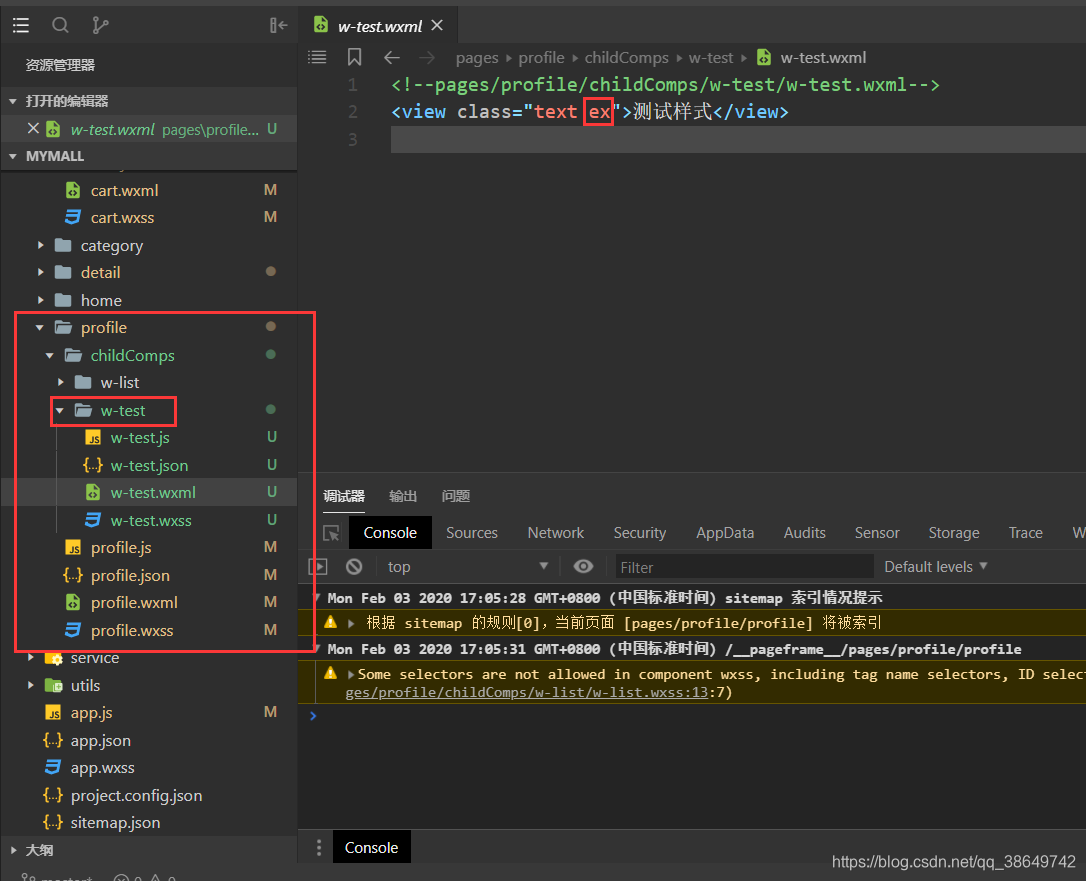Expand the category folder

point(41,245)
